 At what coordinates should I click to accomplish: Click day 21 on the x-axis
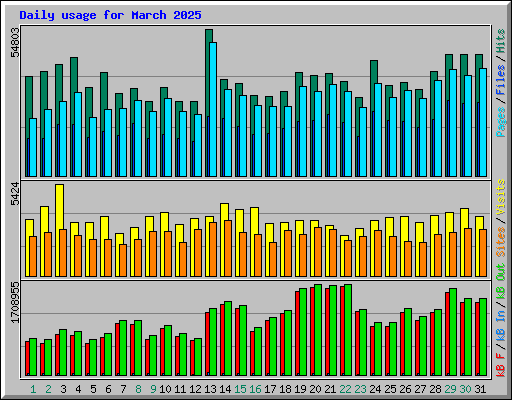pos(330,389)
